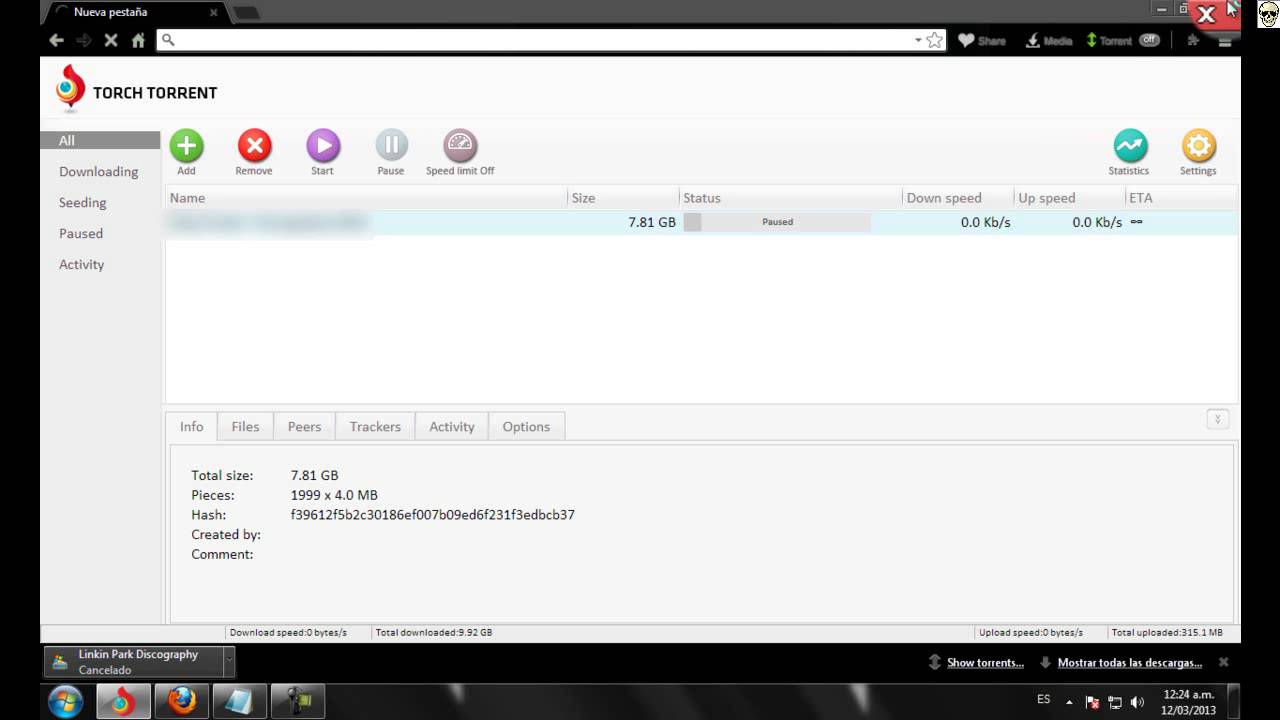This screenshot has width=1280, height=720.
Task: Open the volume tray icon
Action: [1137, 701]
